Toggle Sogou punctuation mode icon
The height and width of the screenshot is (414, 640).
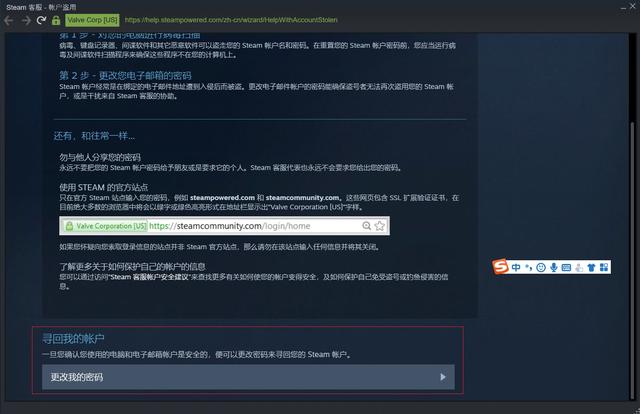pos(529,267)
